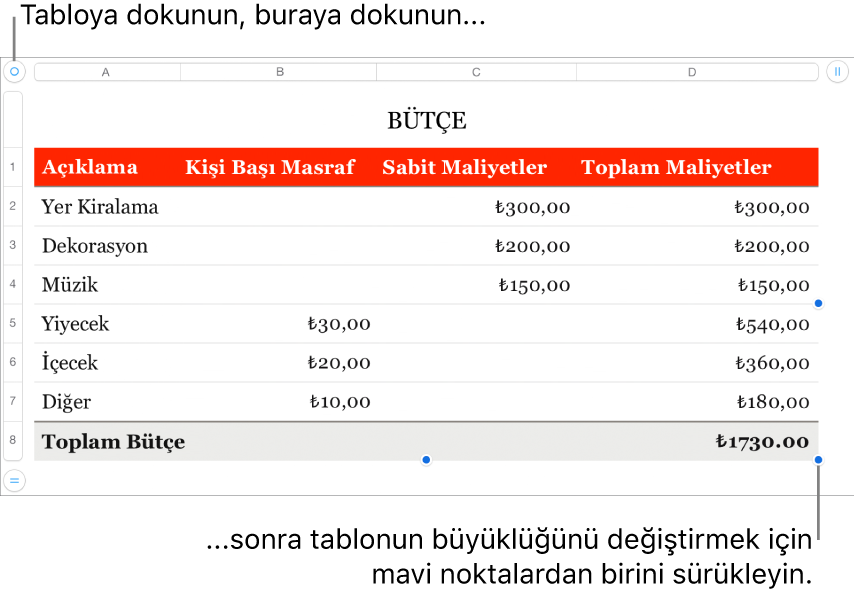Select row 1 number tab
854x601 pixels.
(13, 167)
